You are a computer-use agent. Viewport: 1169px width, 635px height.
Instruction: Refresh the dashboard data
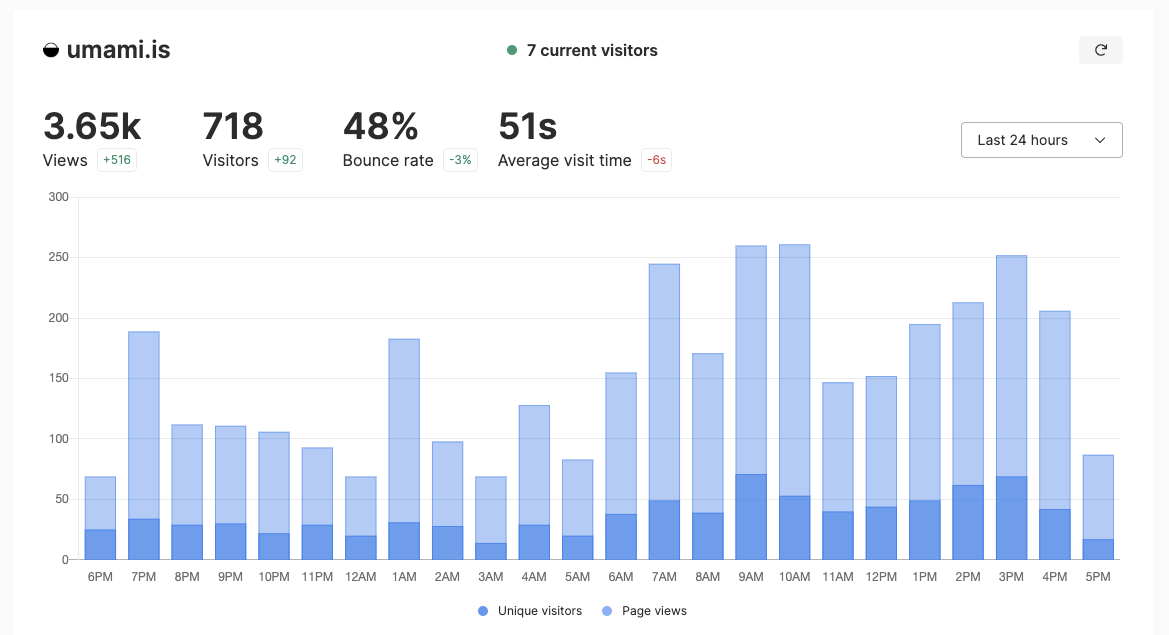1100,49
